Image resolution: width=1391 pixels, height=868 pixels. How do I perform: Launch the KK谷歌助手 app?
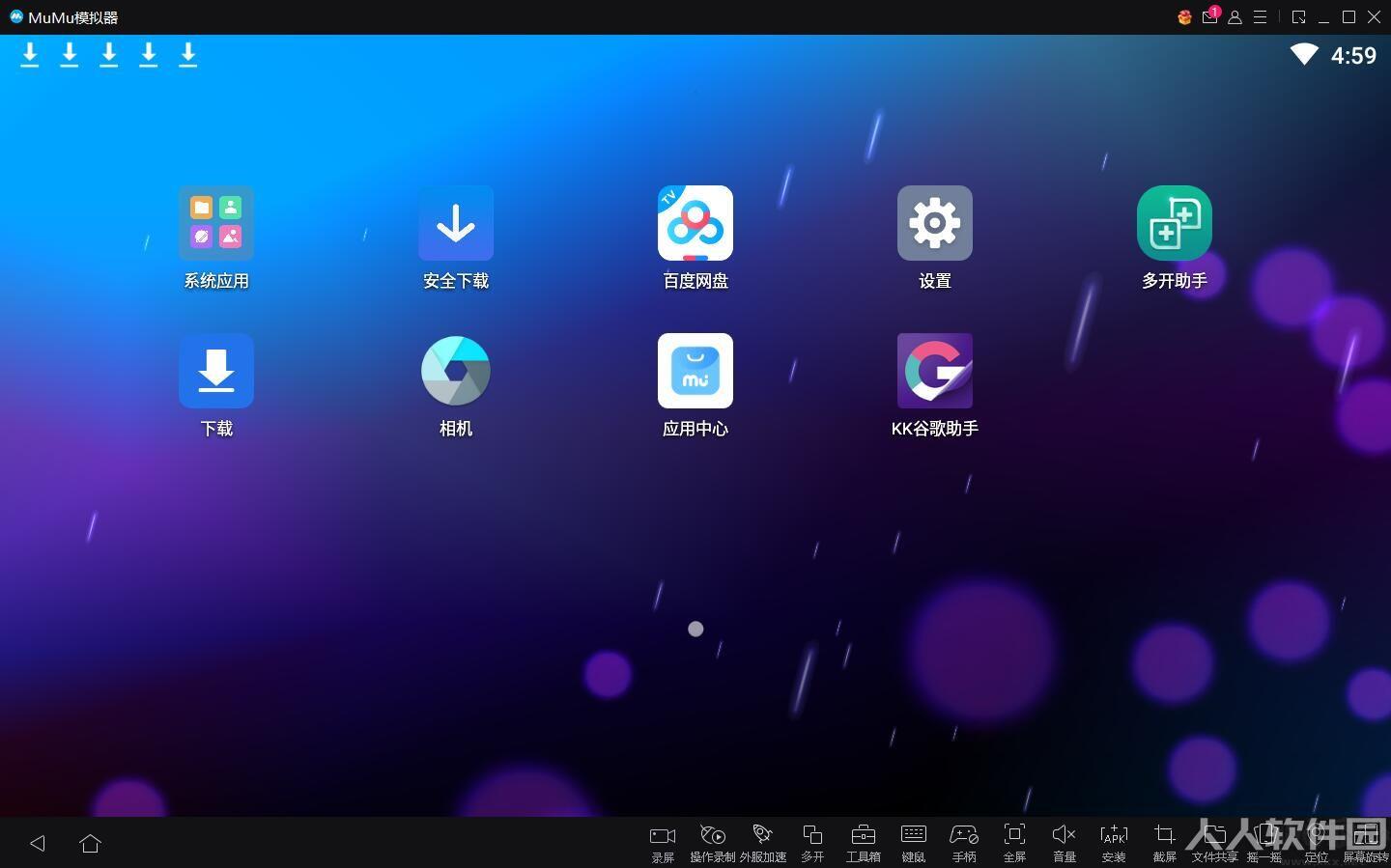(x=935, y=371)
